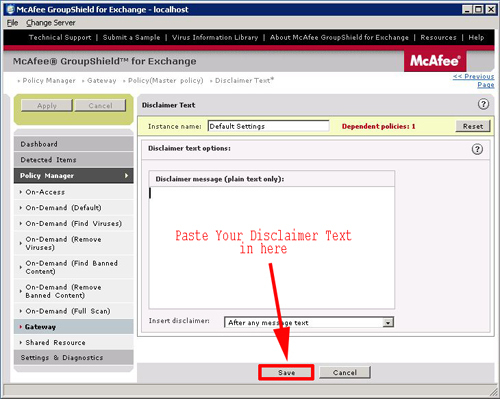Viewport: 500px width, 399px height.
Task: Open the Resources link
Action: pyautogui.click(x=438, y=37)
